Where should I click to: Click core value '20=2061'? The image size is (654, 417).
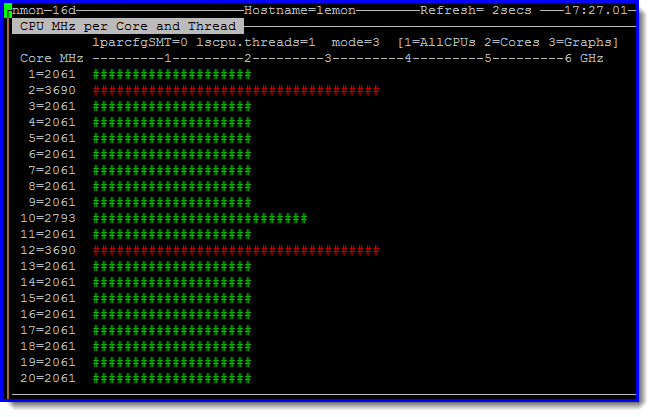coord(48,378)
